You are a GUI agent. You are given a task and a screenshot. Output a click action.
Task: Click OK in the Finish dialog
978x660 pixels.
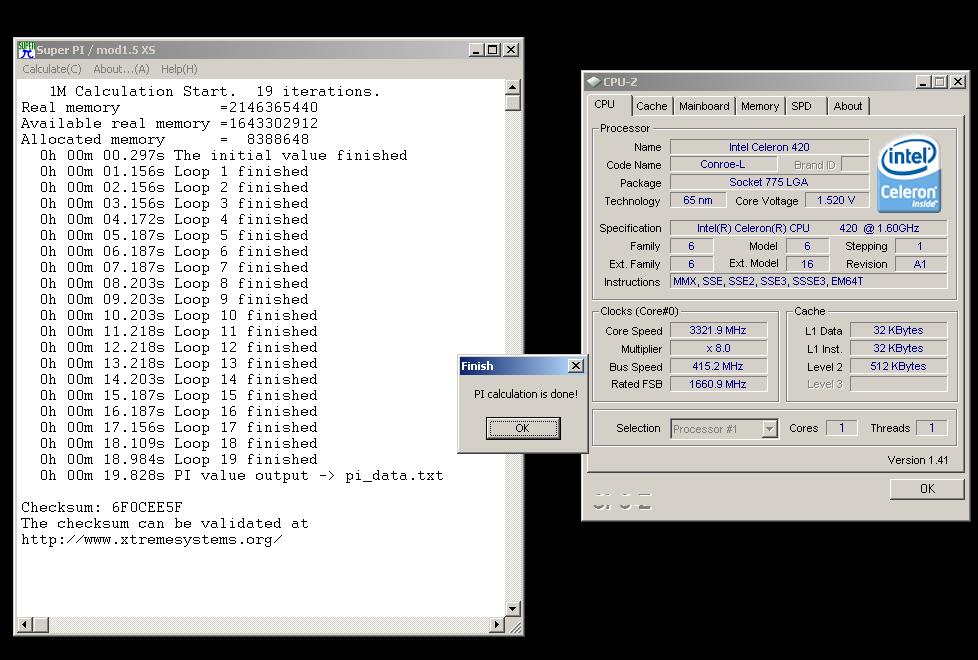click(x=523, y=428)
